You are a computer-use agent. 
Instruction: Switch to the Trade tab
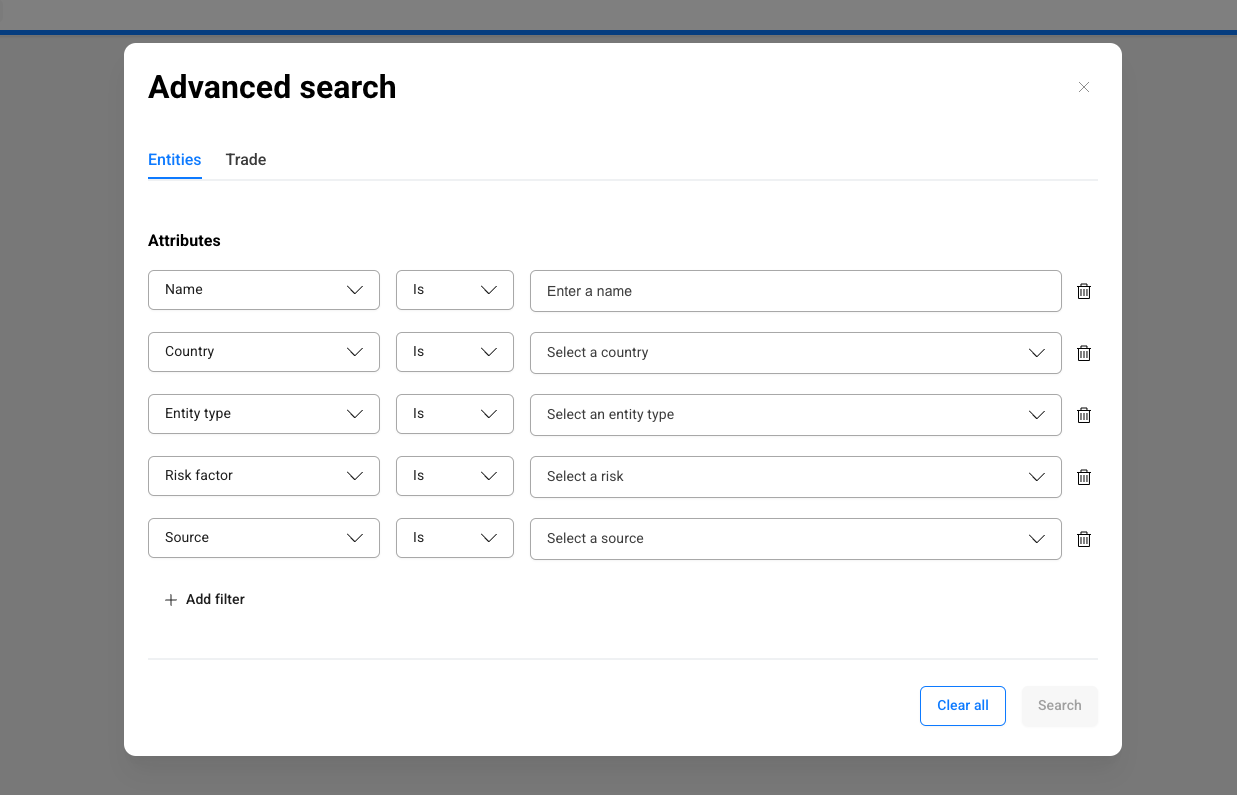click(246, 160)
